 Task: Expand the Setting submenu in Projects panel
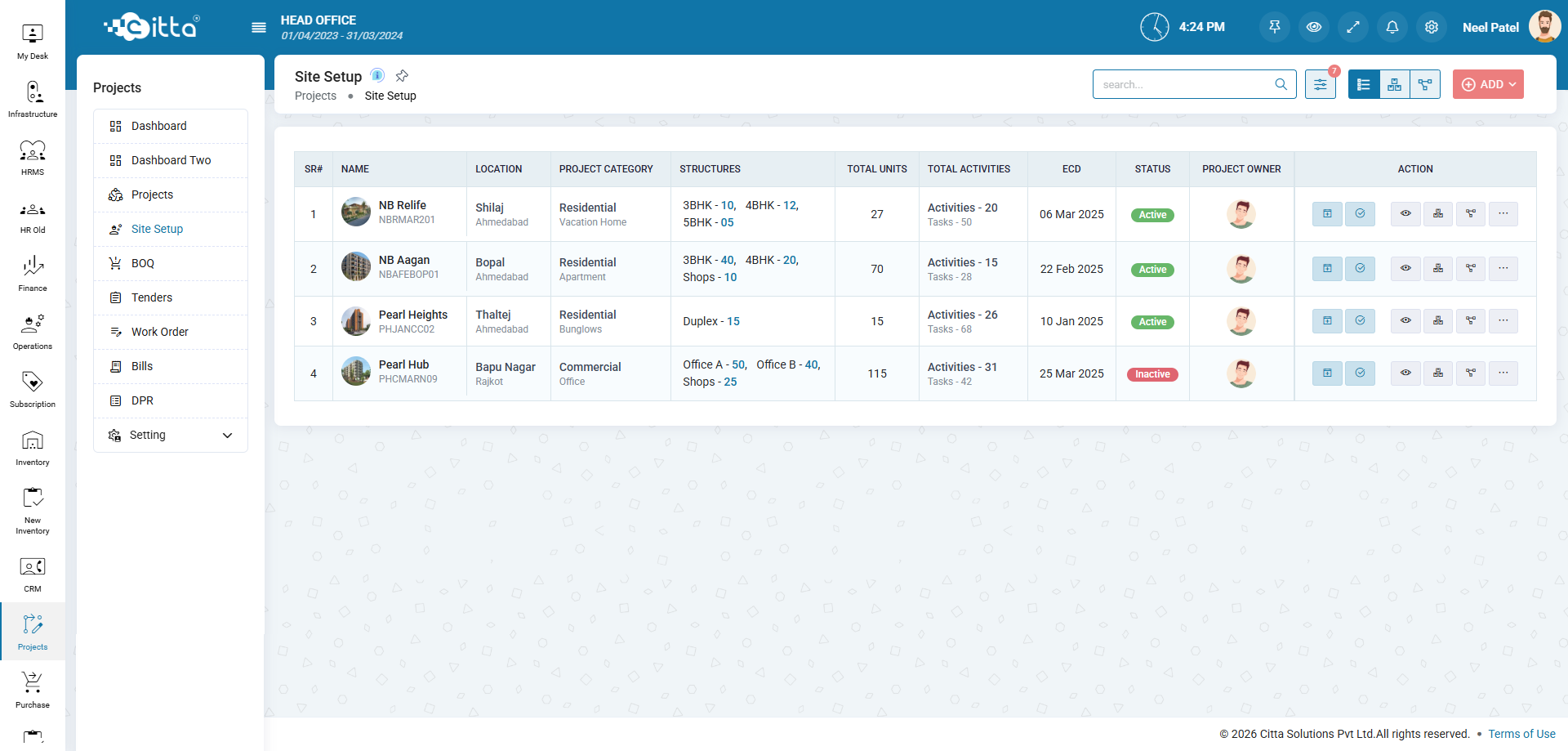point(227,436)
